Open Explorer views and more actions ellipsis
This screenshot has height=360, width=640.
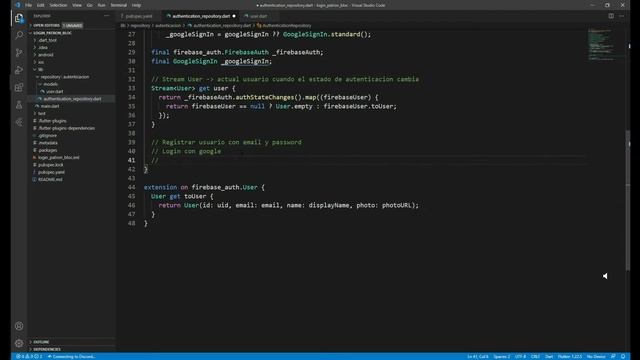tap(107, 16)
